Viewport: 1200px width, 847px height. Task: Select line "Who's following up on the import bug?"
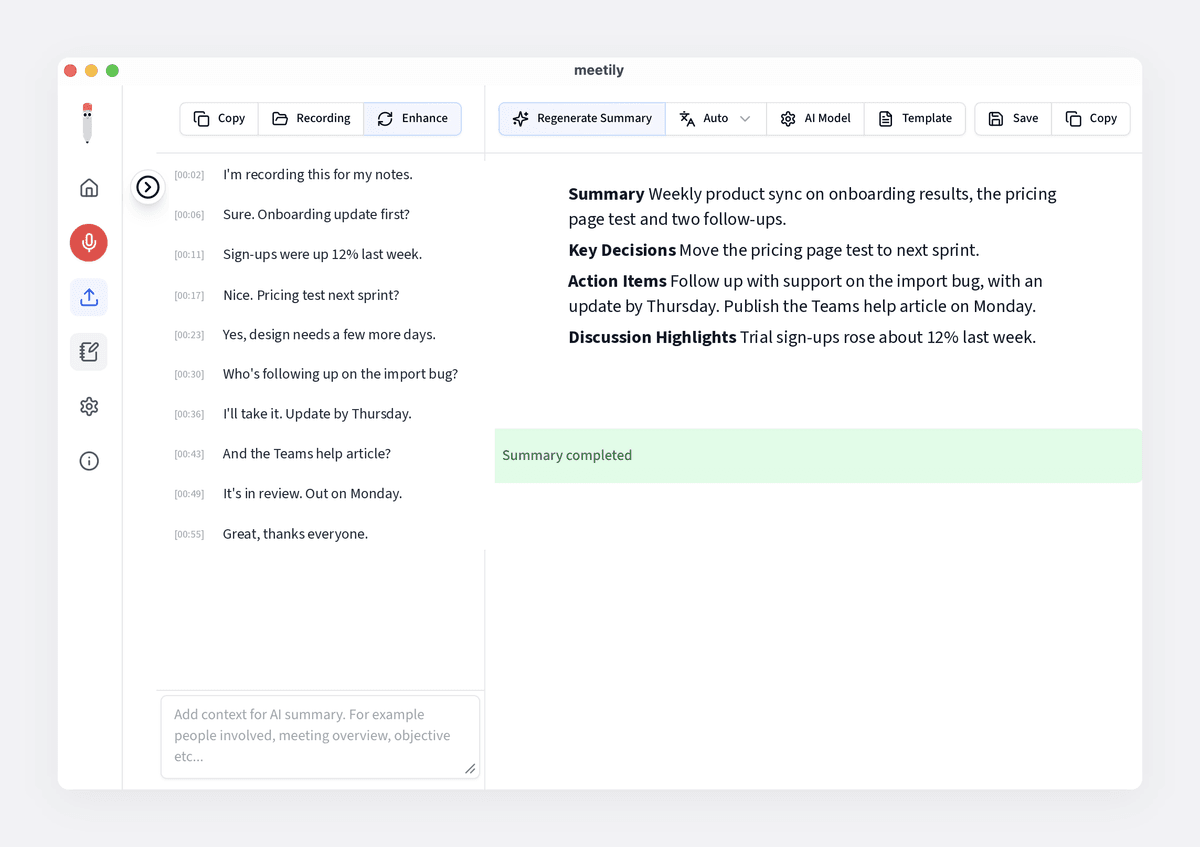tap(340, 374)
